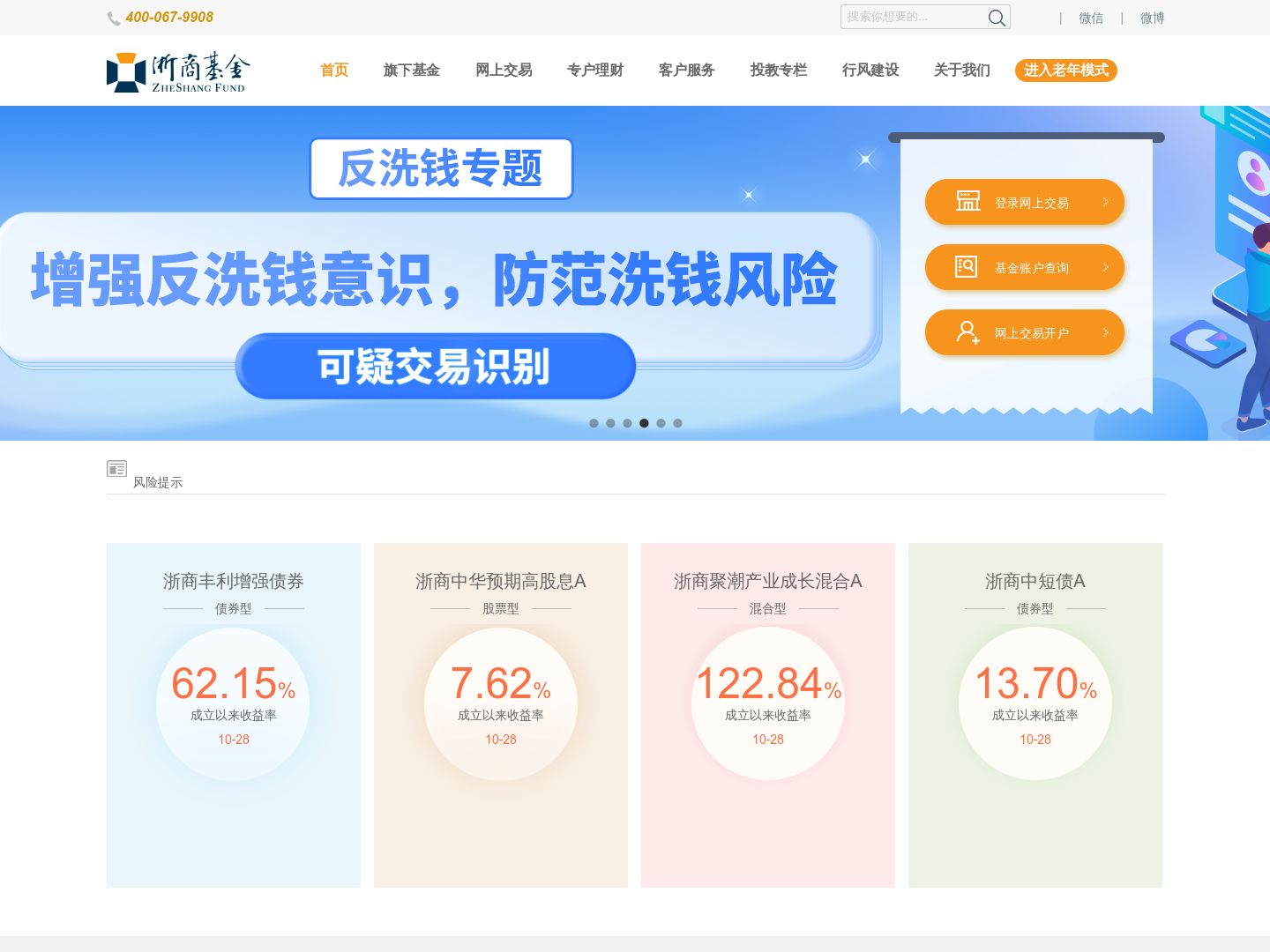Open the 旗下基金 menu
Viewport: 1270px width, 952px height.
coord(412,71)
